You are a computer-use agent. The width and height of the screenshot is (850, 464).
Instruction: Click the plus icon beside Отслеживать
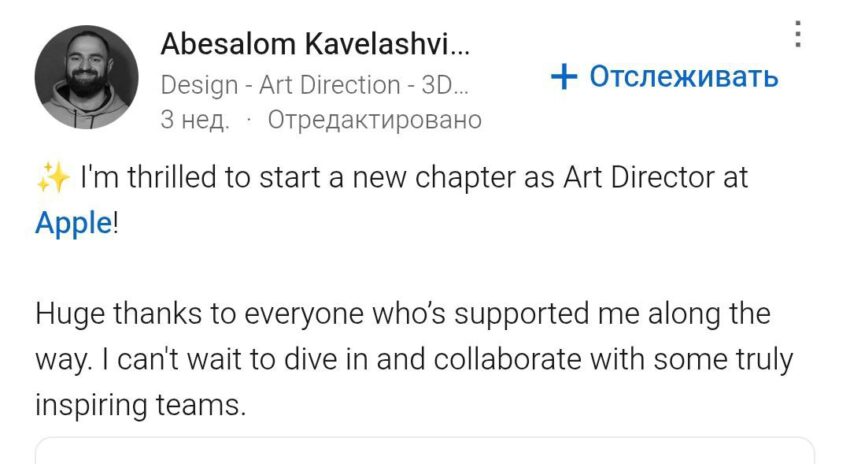(564, 76)
